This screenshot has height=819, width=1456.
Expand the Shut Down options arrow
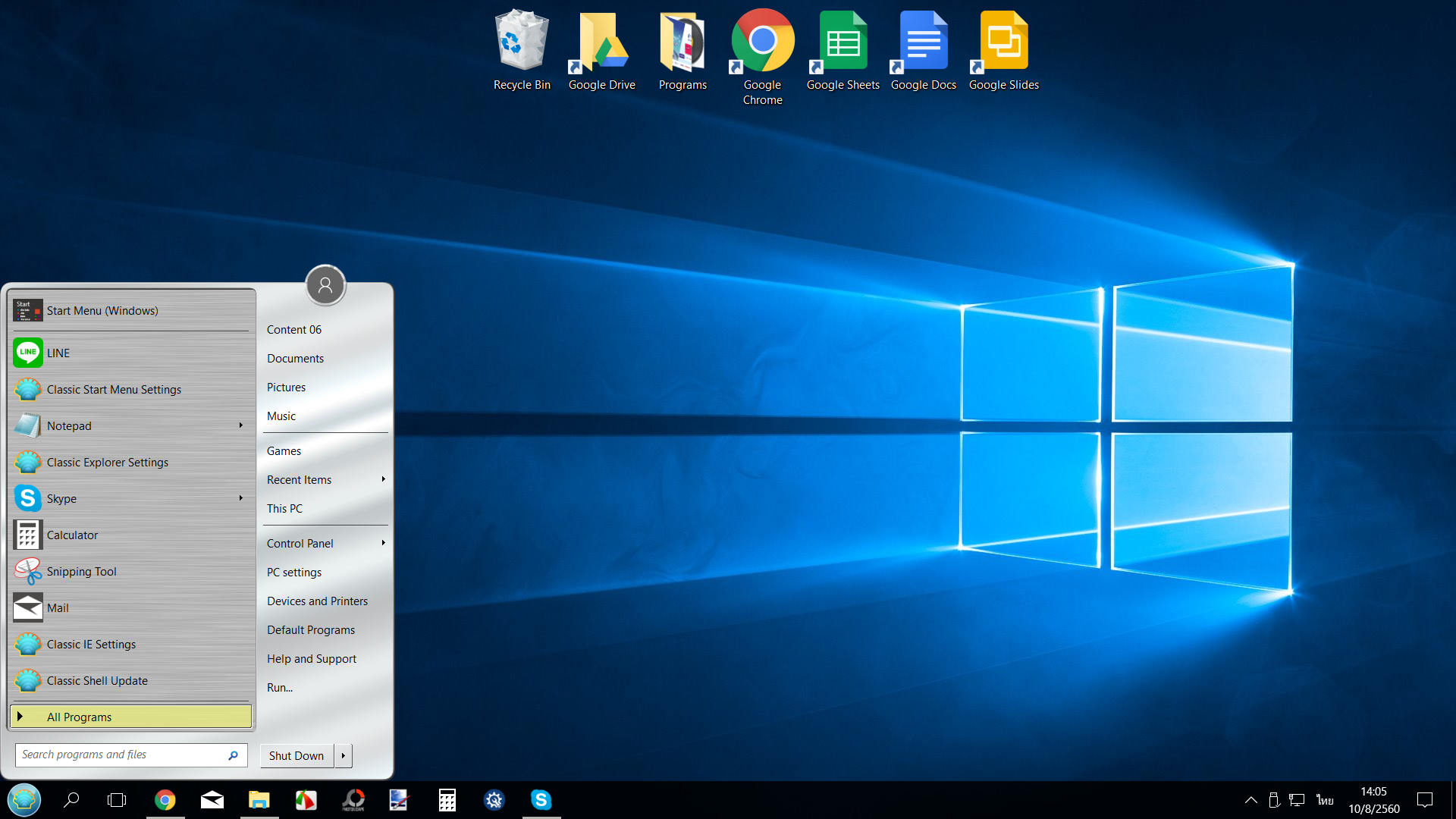[344, 755]
